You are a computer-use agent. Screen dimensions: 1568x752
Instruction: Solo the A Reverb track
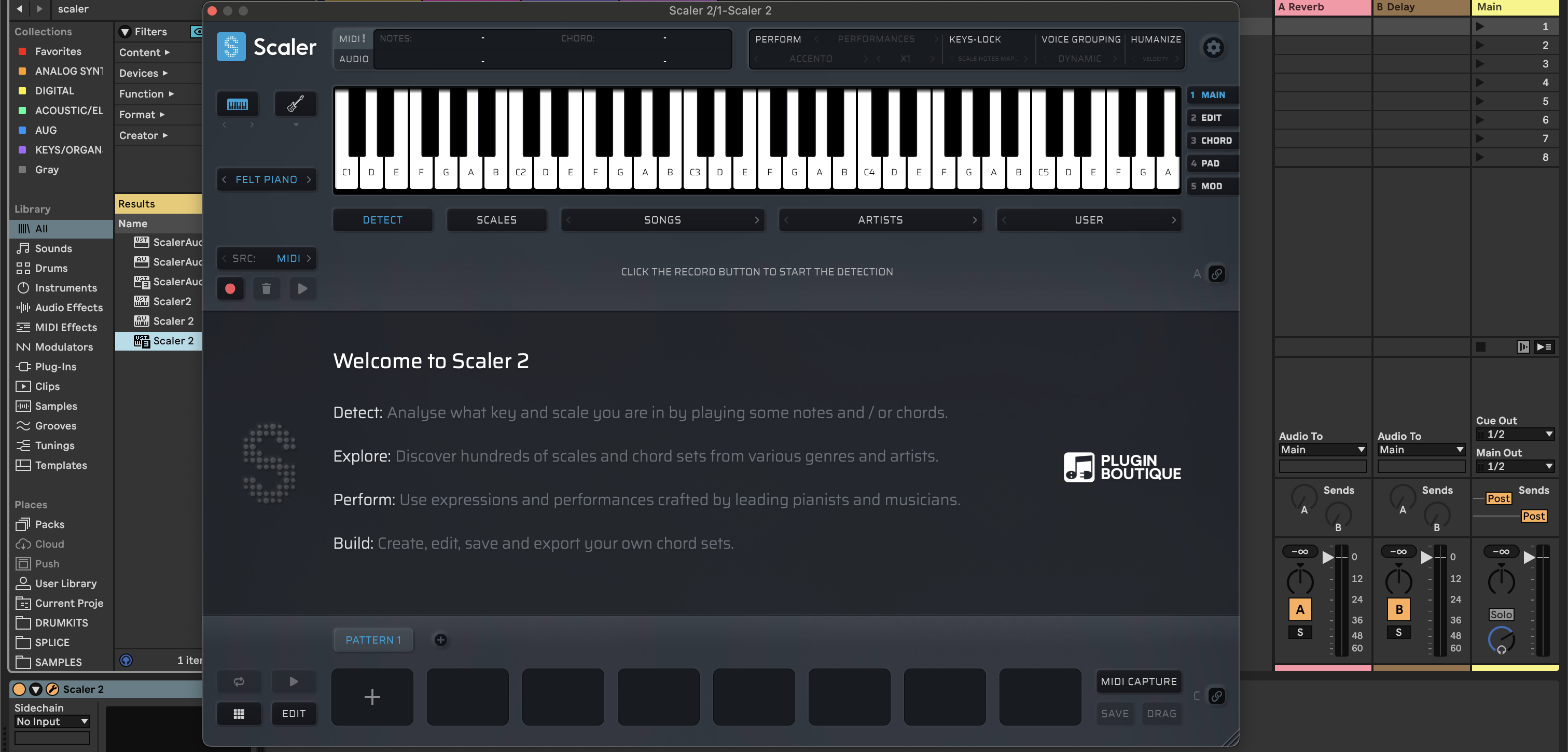coord(1299,633)
